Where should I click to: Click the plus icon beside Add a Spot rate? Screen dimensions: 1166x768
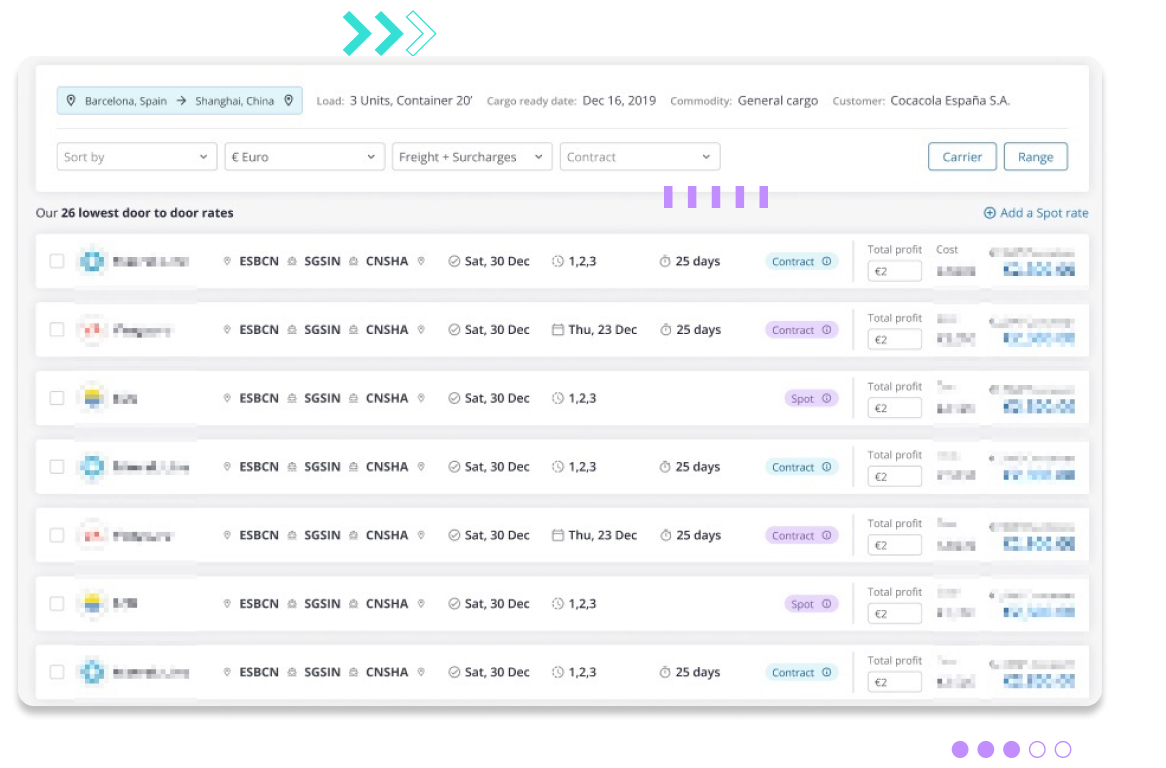pyautogui.click(x=990, y=213)
